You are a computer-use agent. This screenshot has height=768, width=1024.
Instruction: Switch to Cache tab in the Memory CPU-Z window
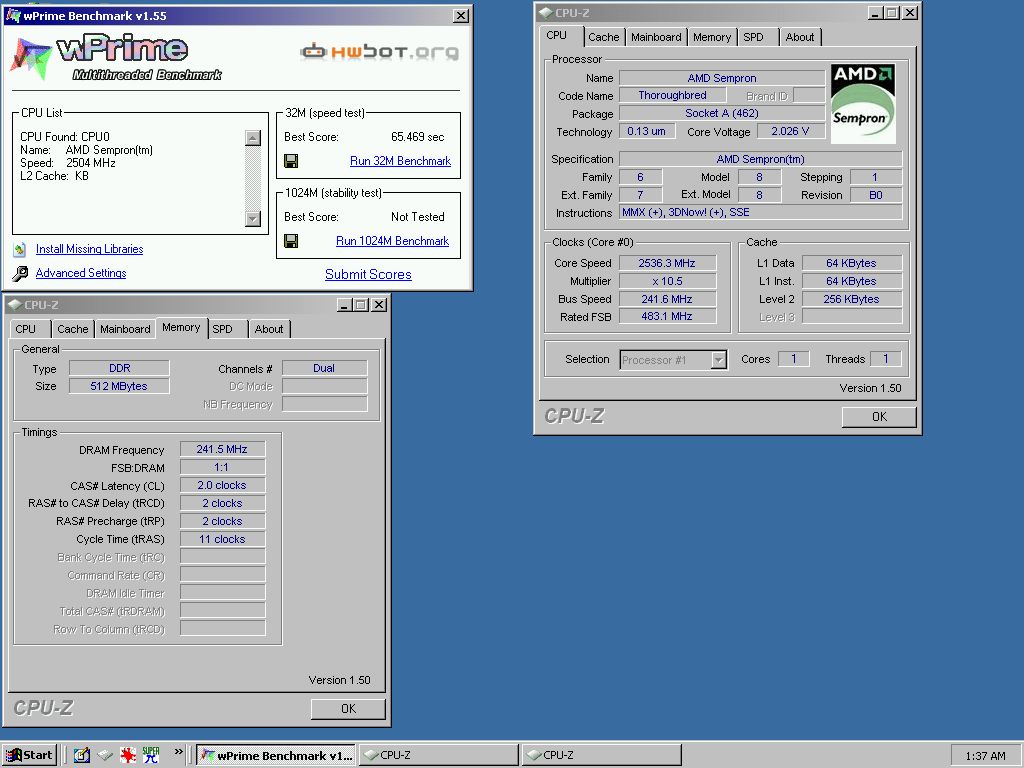point(72,329)
